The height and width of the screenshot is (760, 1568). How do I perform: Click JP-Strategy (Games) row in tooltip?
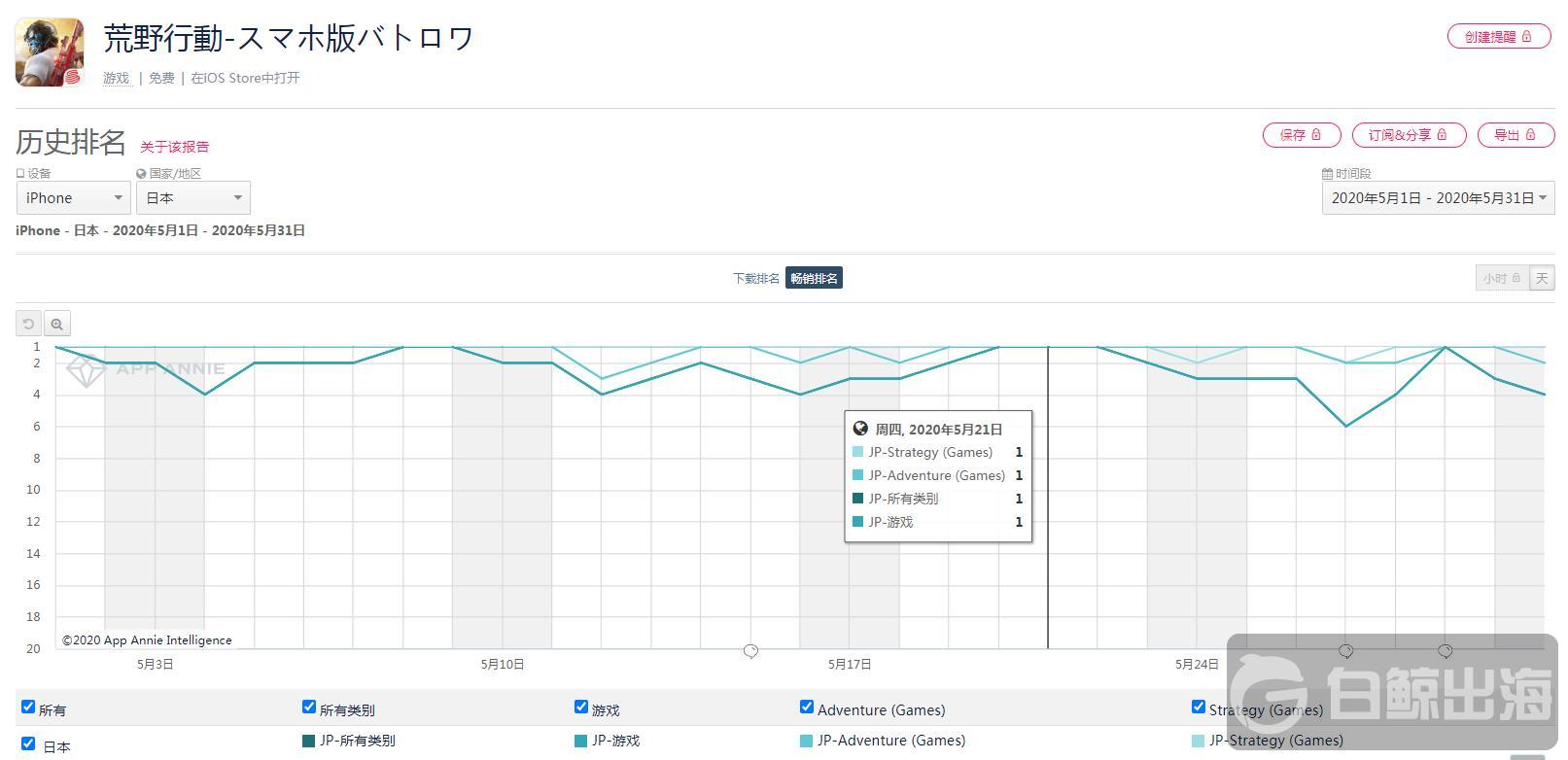938,452
